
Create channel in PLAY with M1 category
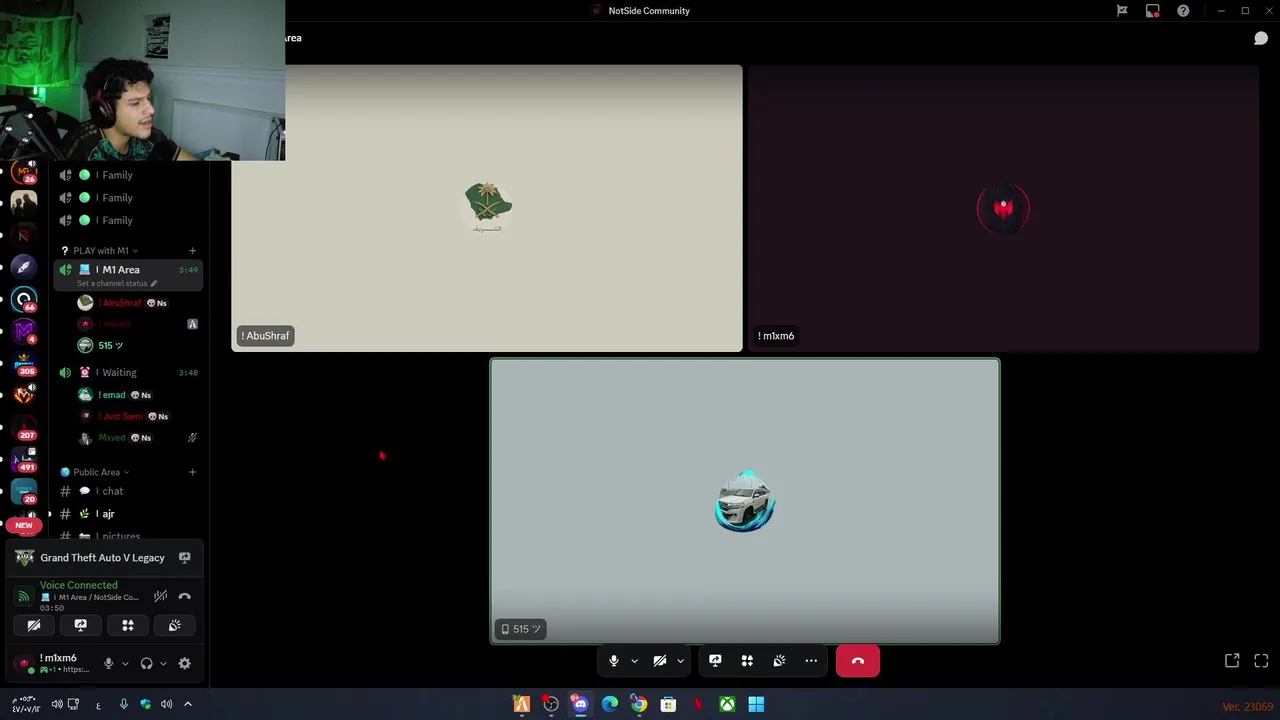tap(192, 251)
